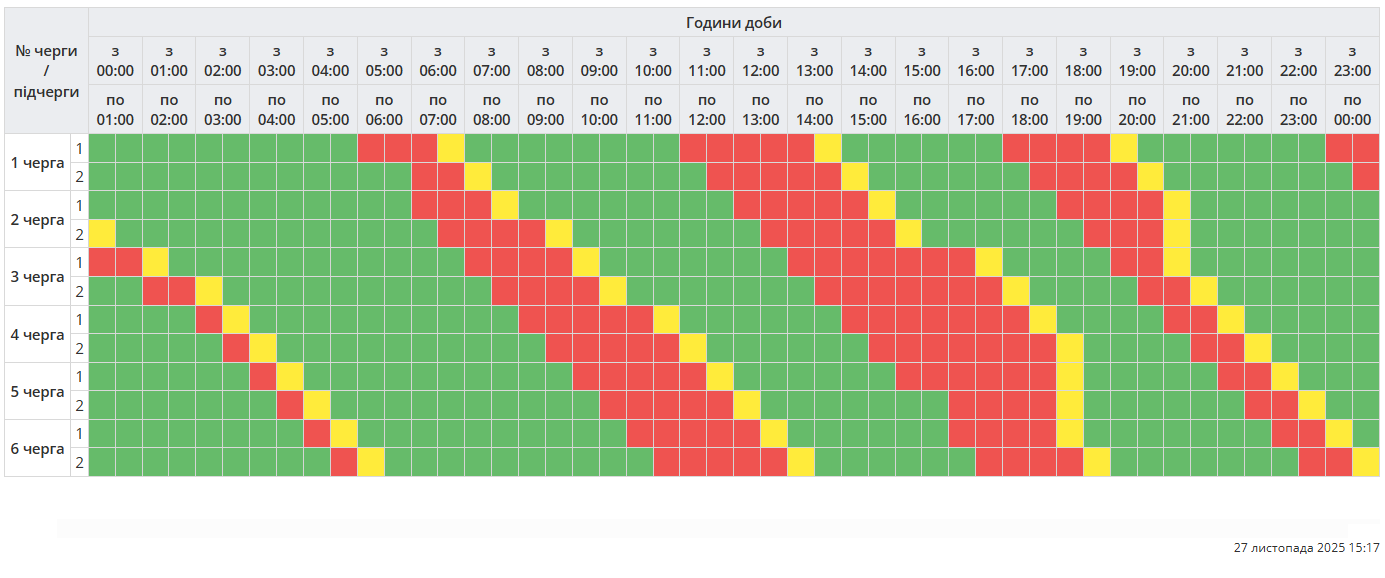The image size is (1385, 578).
Task: Click last red cell of 1 черга subqueue 2
Action: (x=1365, y=176)
